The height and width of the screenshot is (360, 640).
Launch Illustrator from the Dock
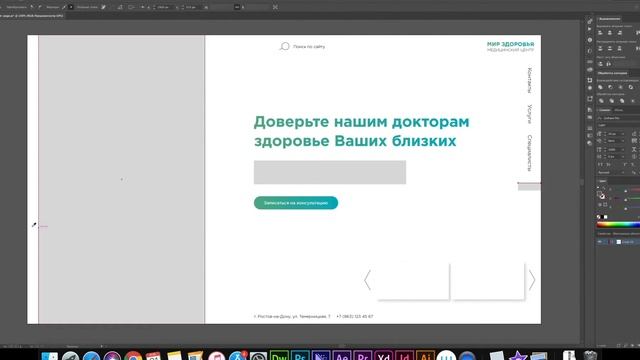coord(425,356)
